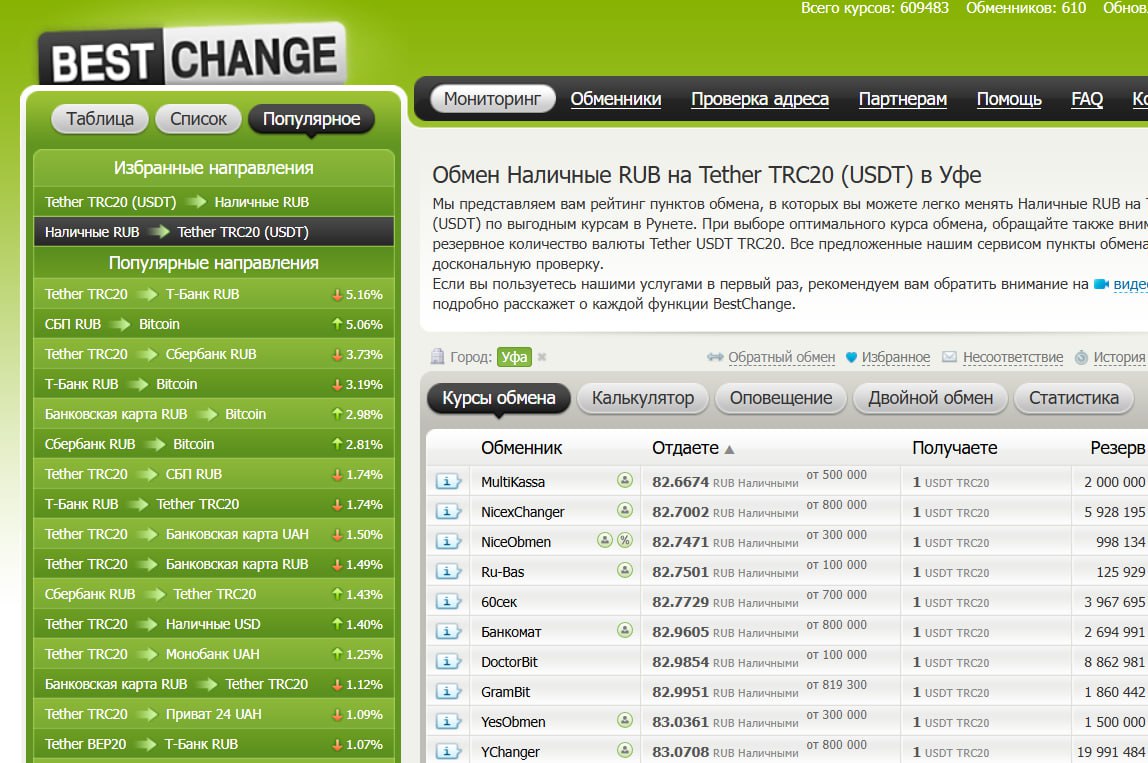
Task: Click verification badge icon next to Банкомат
Action: (x=625, y=630)
